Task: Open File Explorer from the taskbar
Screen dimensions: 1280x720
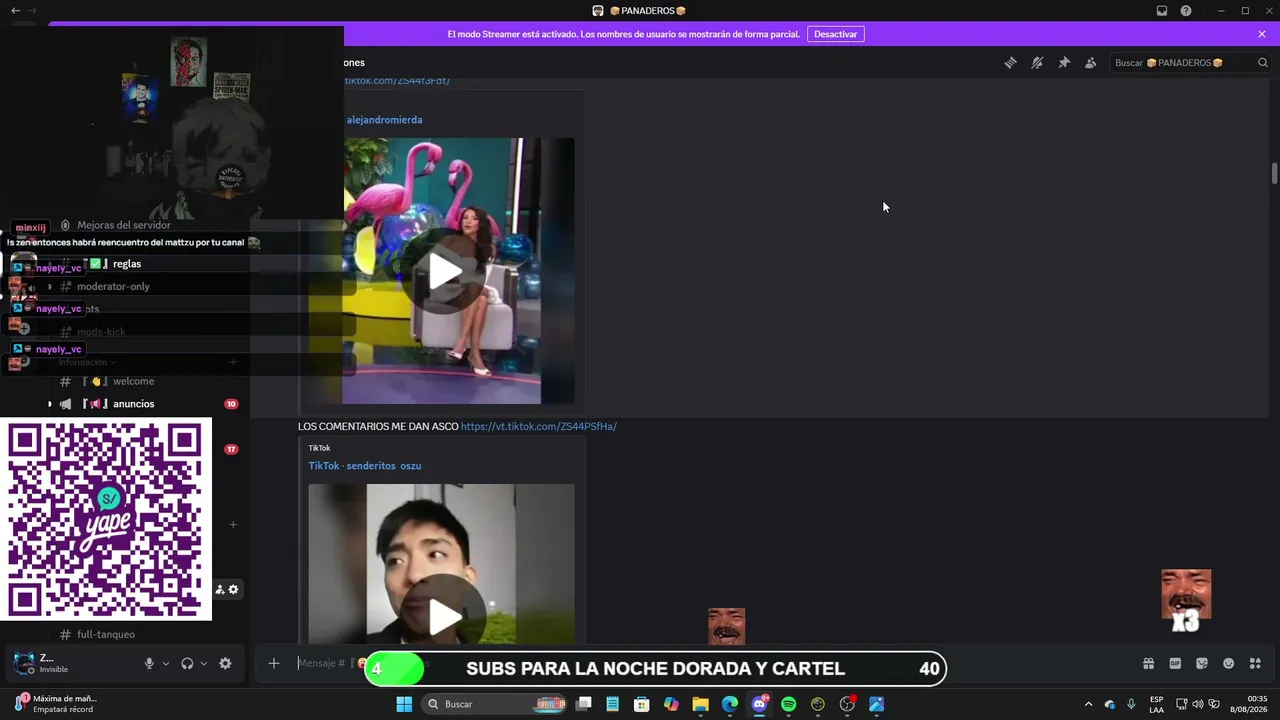Action: click(701, 704)
